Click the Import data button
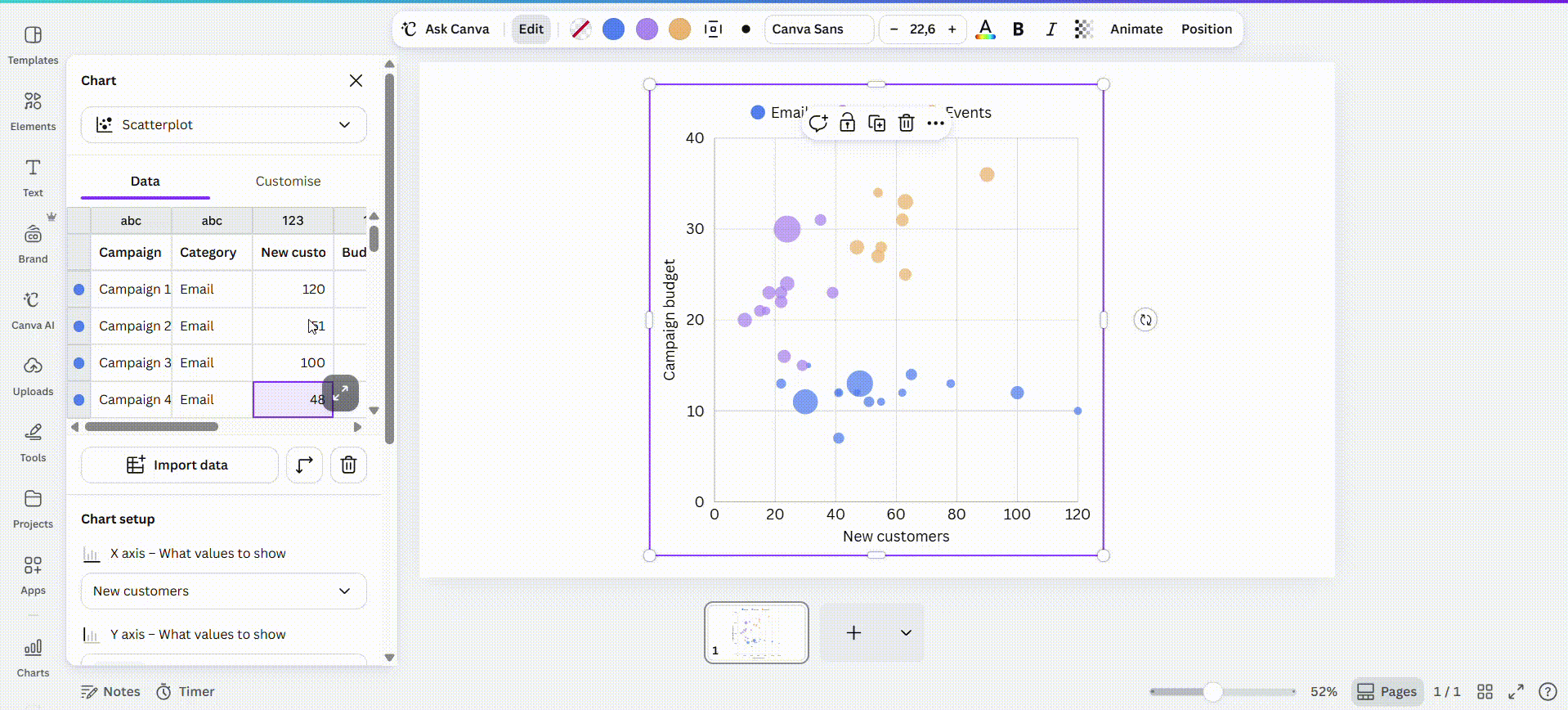 (180, 465)
